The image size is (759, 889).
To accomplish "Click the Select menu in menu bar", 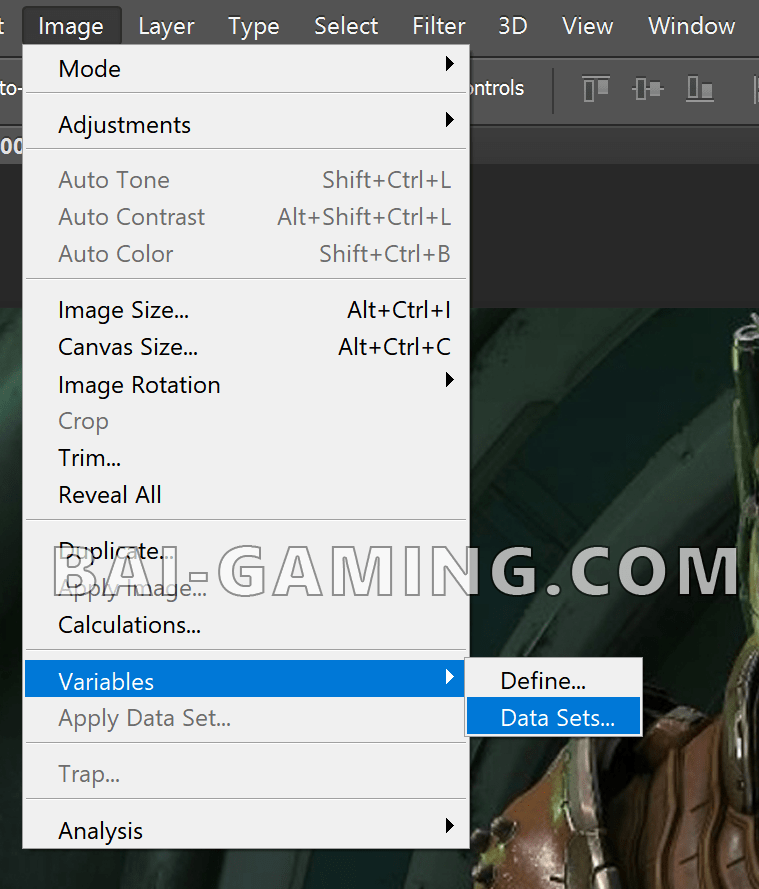I will pos(346,26).
